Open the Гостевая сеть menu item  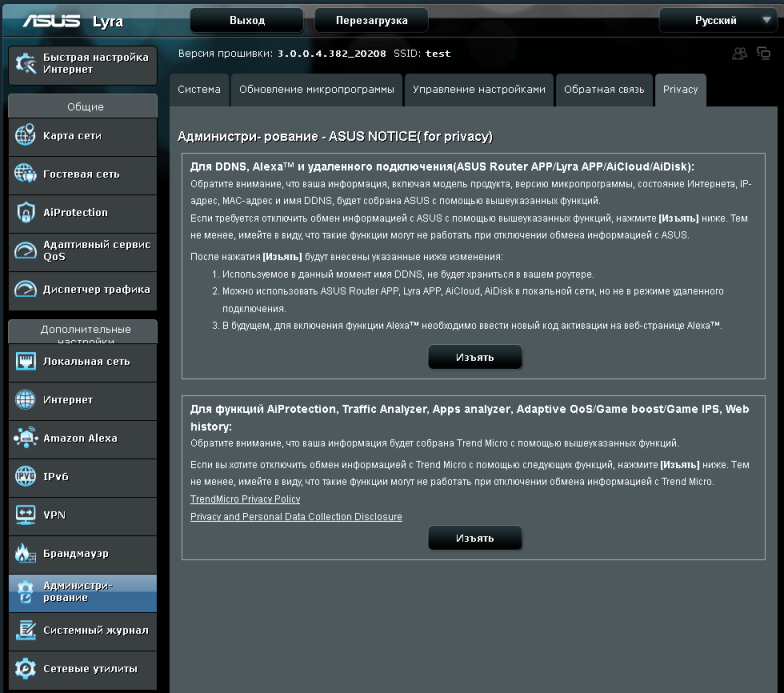click(83, 174)
